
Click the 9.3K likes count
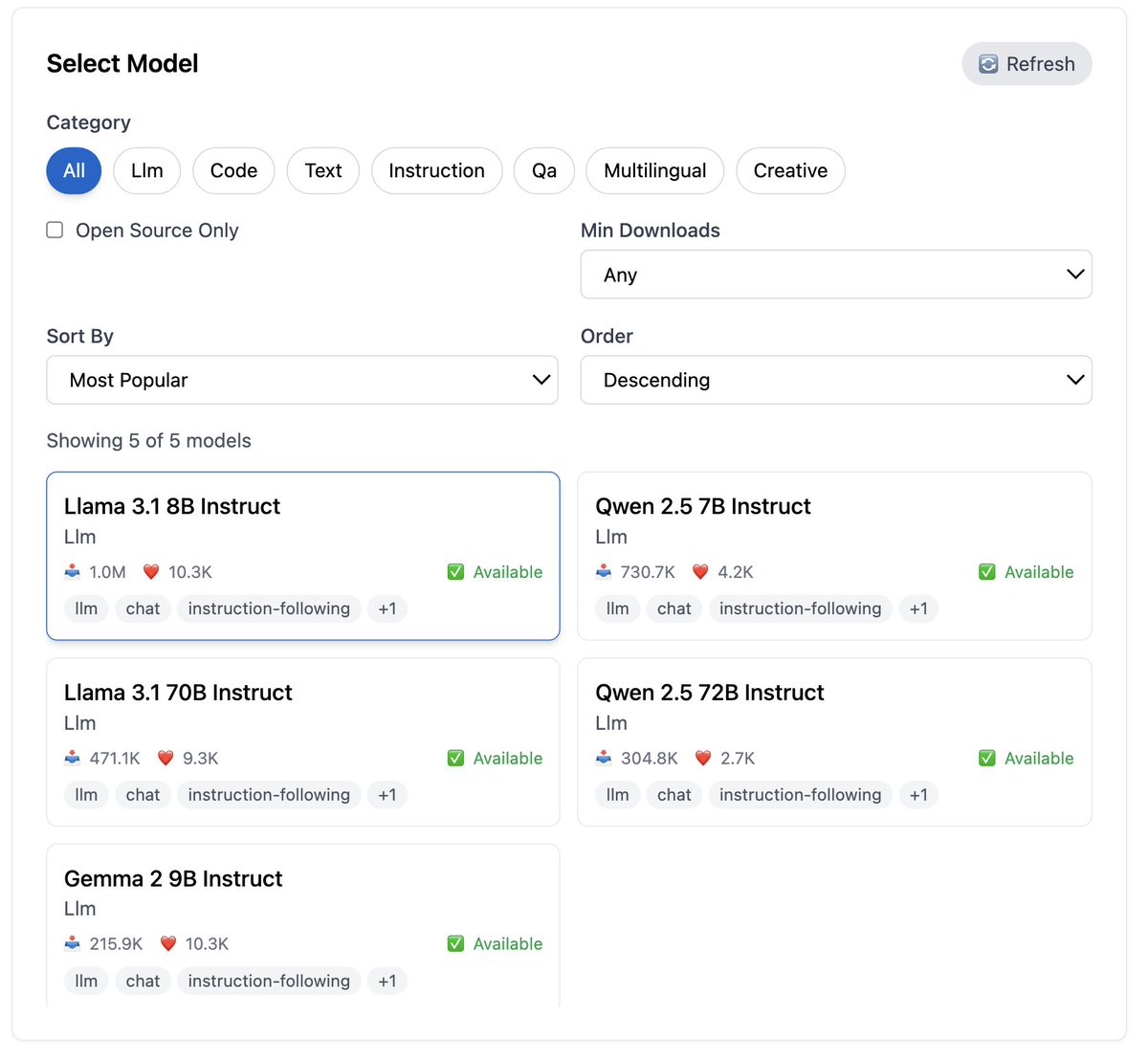tap(201, 758)
